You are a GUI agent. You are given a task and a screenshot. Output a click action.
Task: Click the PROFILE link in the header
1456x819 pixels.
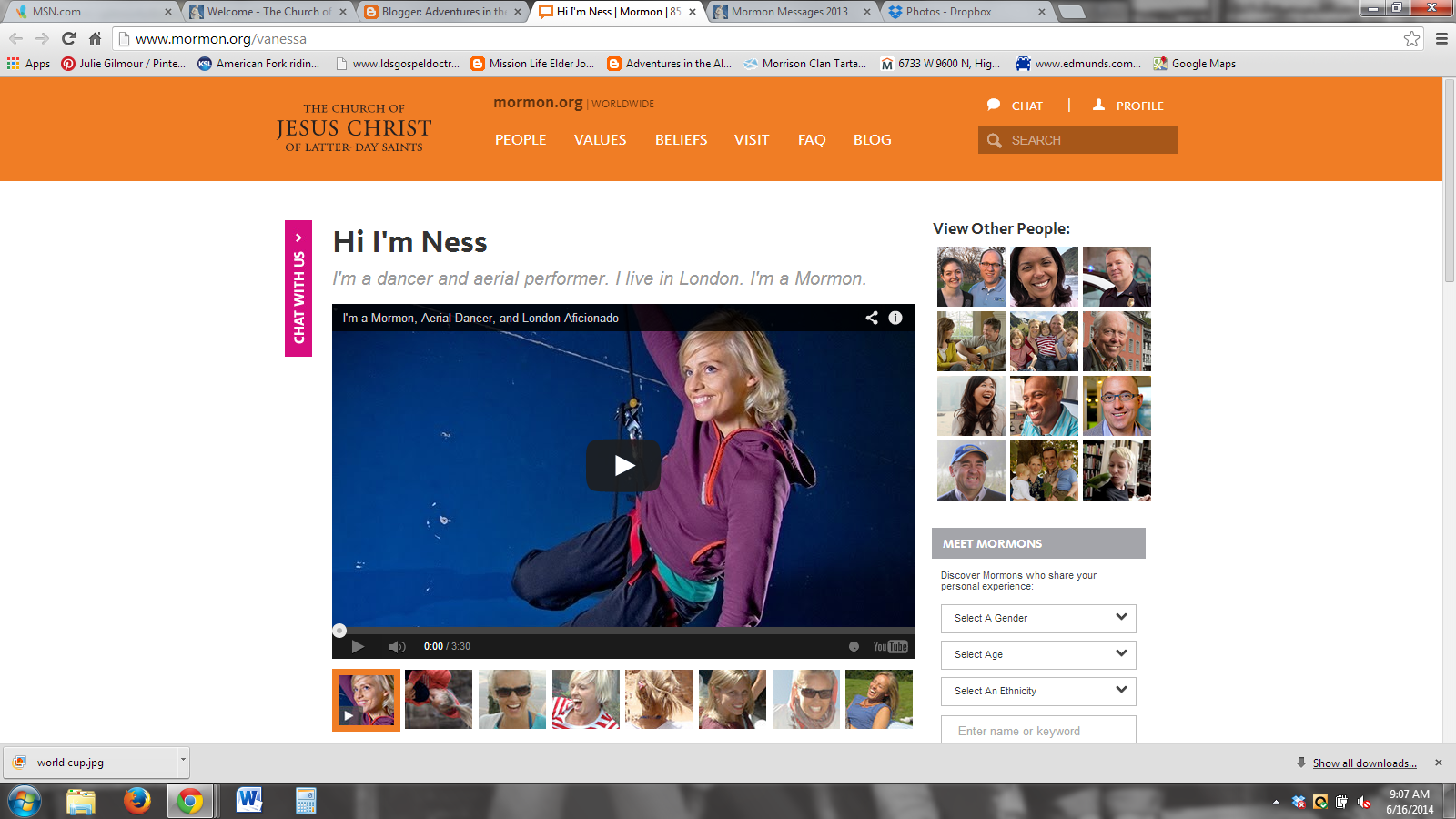pyautogui.click(x=1140, y=106)
